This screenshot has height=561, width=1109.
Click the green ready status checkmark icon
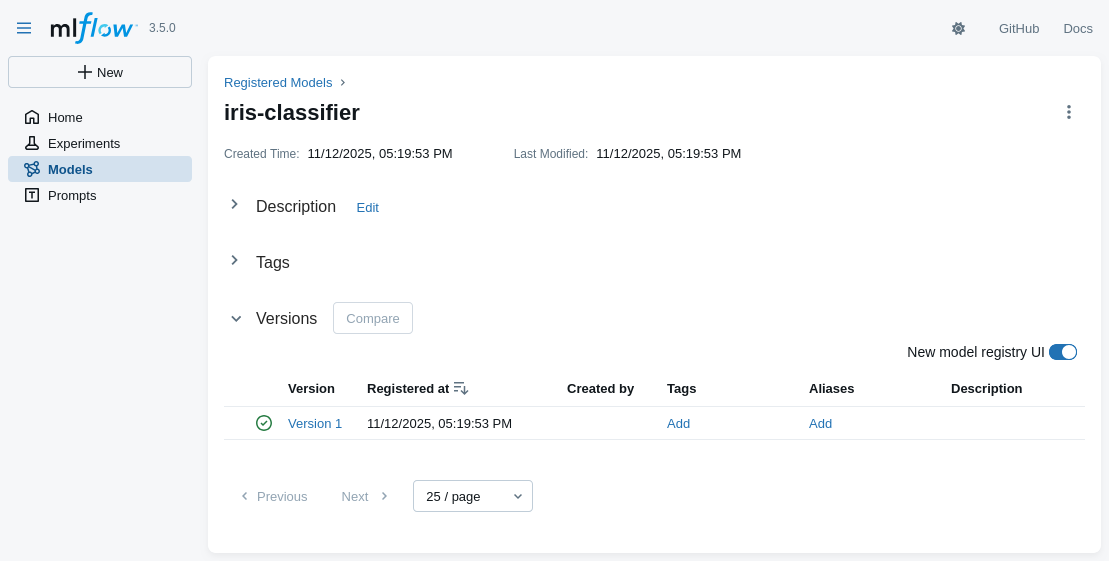(x=264, y=423)
